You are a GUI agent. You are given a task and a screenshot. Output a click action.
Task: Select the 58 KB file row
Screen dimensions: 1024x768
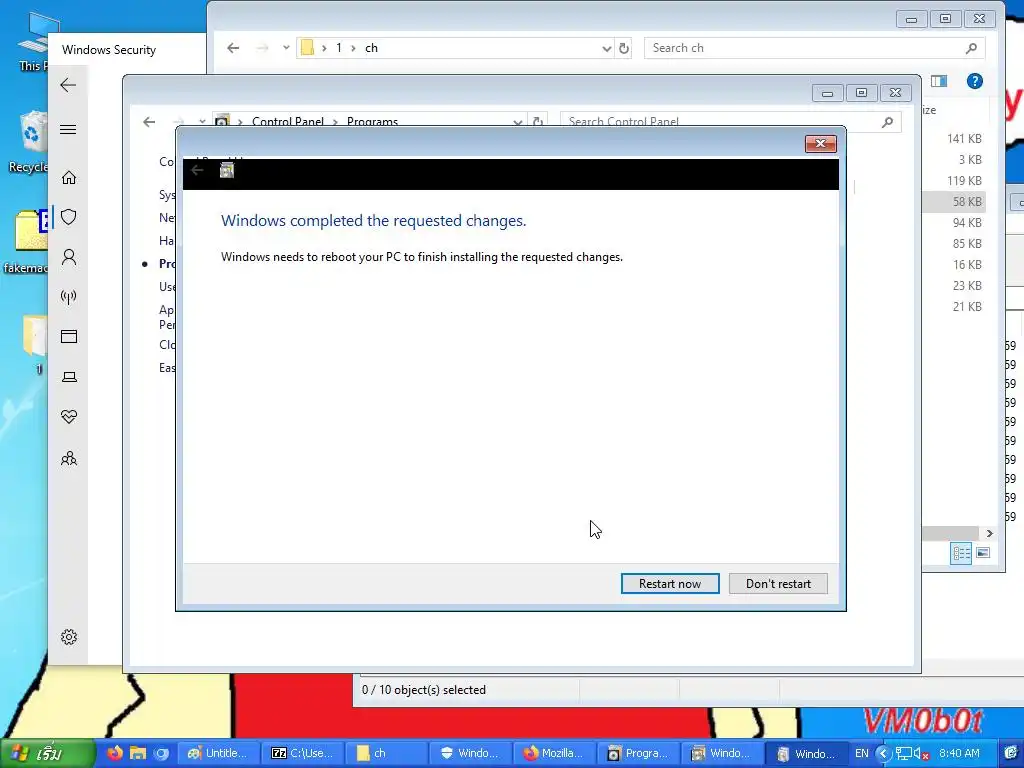954,202
